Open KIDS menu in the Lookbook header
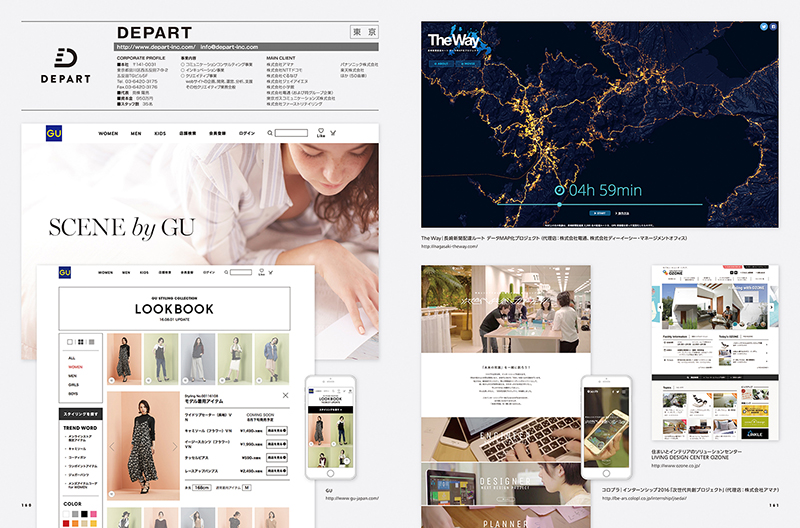The height and width of the screenshot is (528, 800). (144, 272)
